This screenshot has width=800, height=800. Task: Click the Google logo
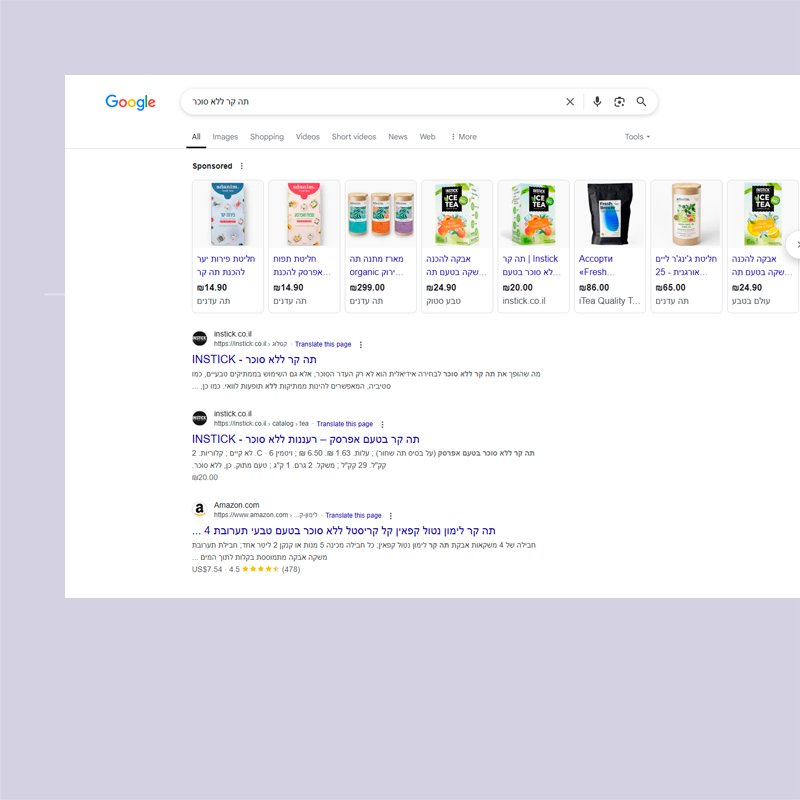(130, 102)
